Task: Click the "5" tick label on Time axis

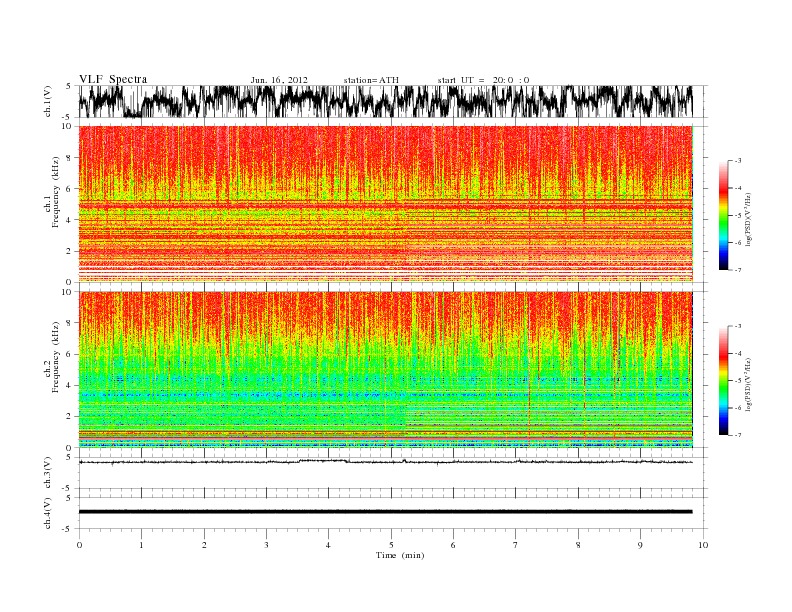Action: (x=391, y=545)
